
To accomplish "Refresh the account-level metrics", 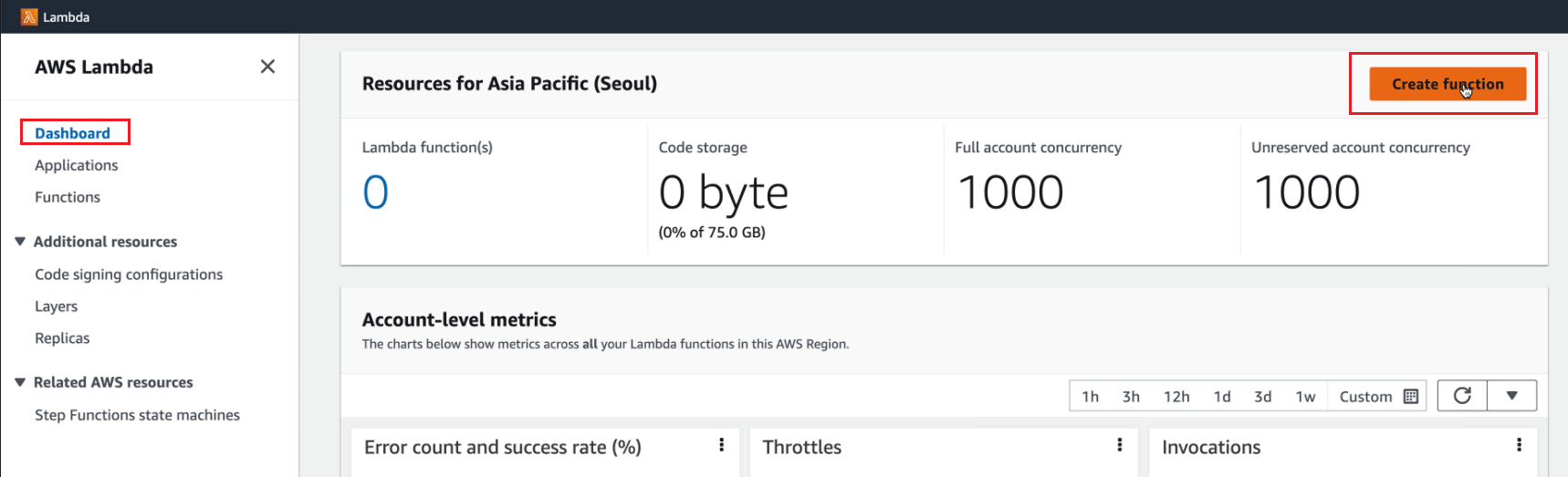I will (x=1462, y=396).
